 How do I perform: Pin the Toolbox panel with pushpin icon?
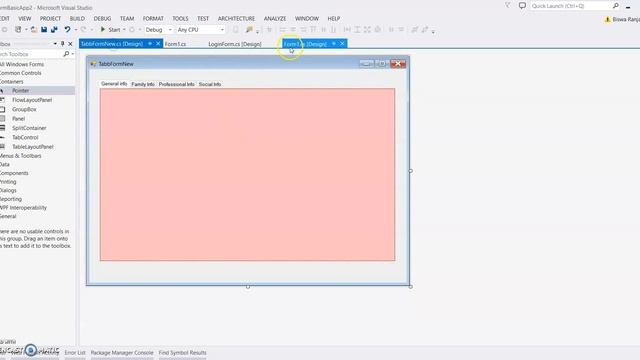(62, 44)
